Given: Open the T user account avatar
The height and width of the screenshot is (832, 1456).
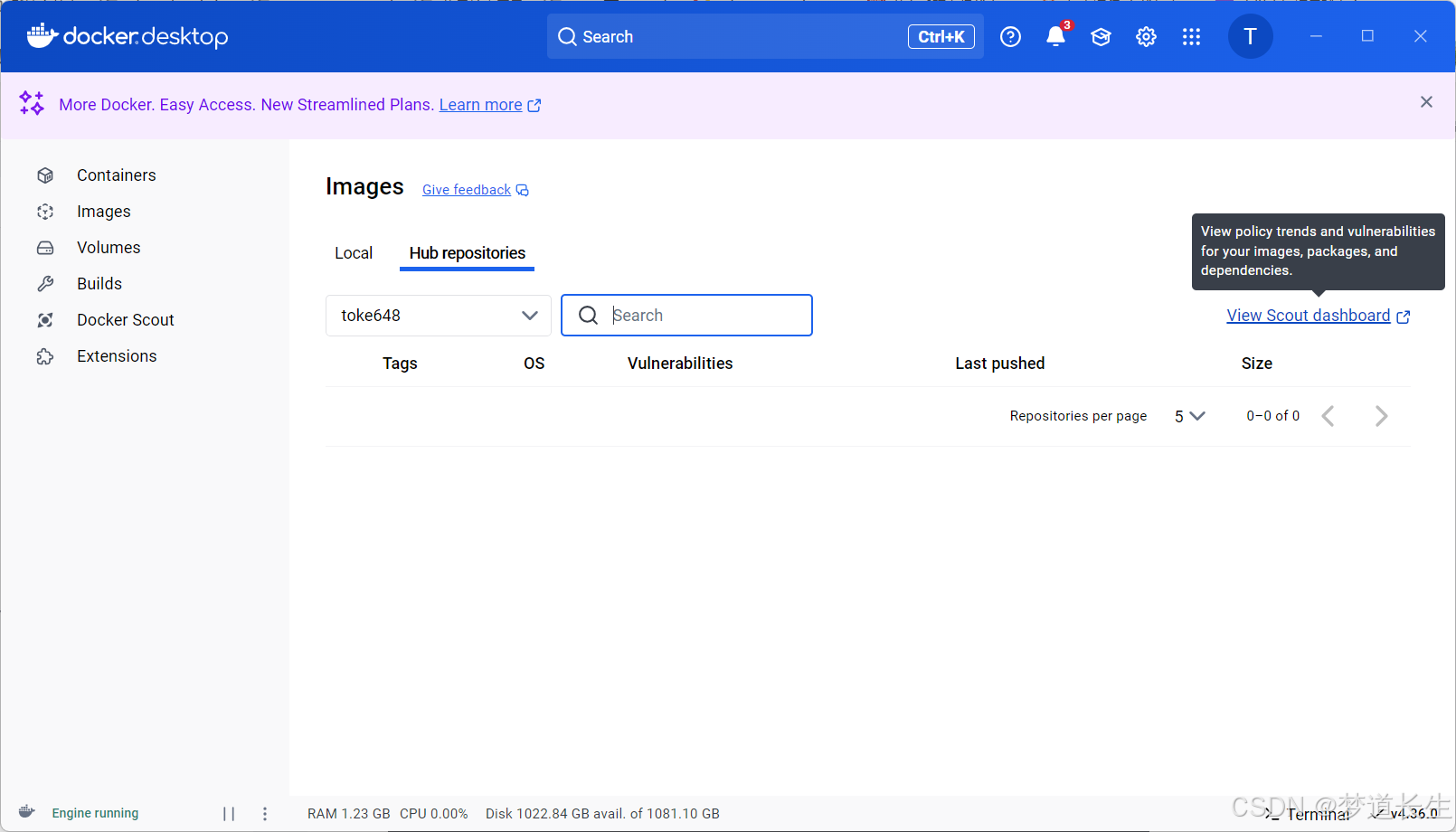Looking at the screenshot, I should (x=1250, y=36).
